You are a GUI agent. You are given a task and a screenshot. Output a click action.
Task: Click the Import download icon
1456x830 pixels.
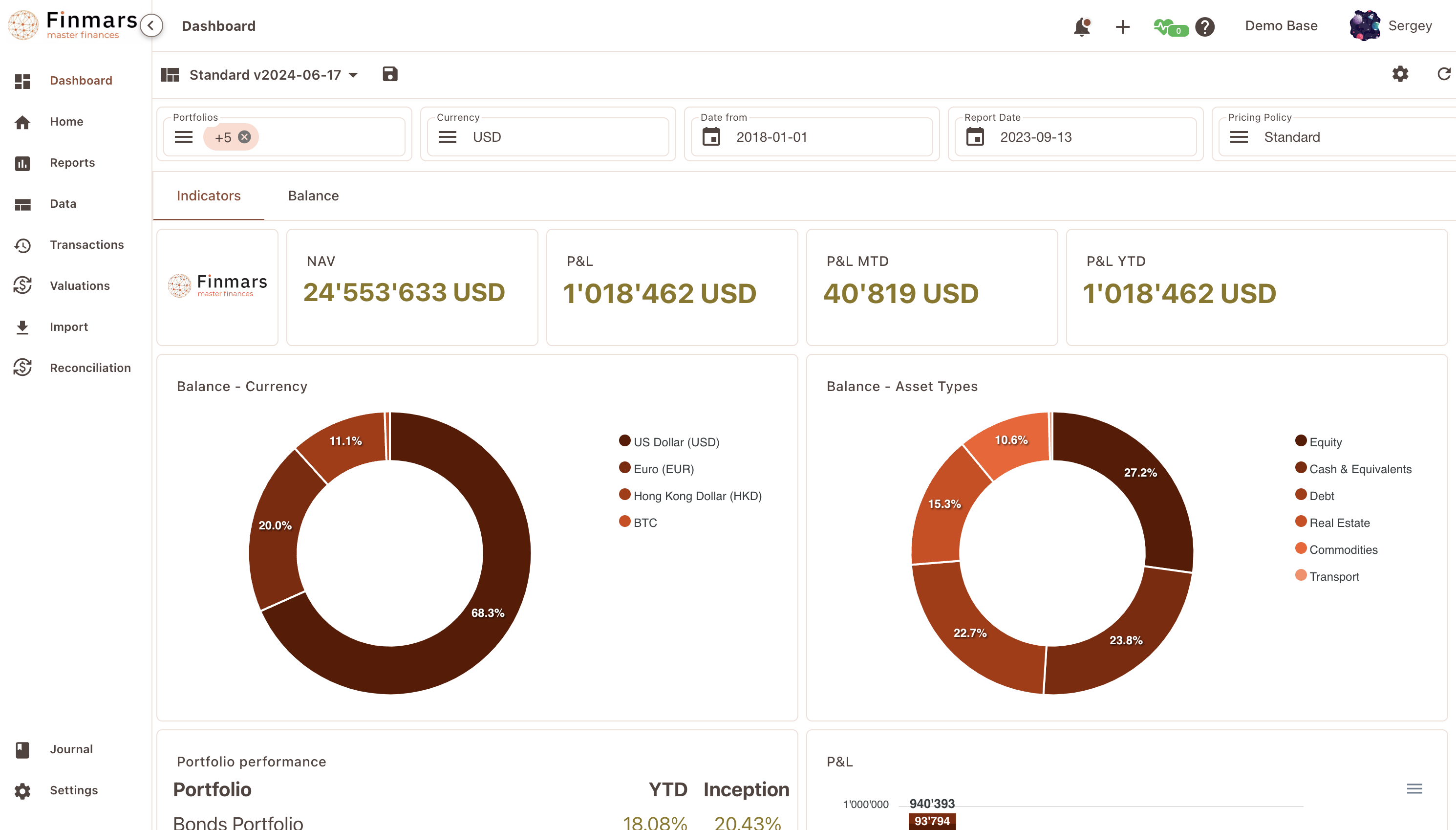pyautogui.click(x=22, y=327)
